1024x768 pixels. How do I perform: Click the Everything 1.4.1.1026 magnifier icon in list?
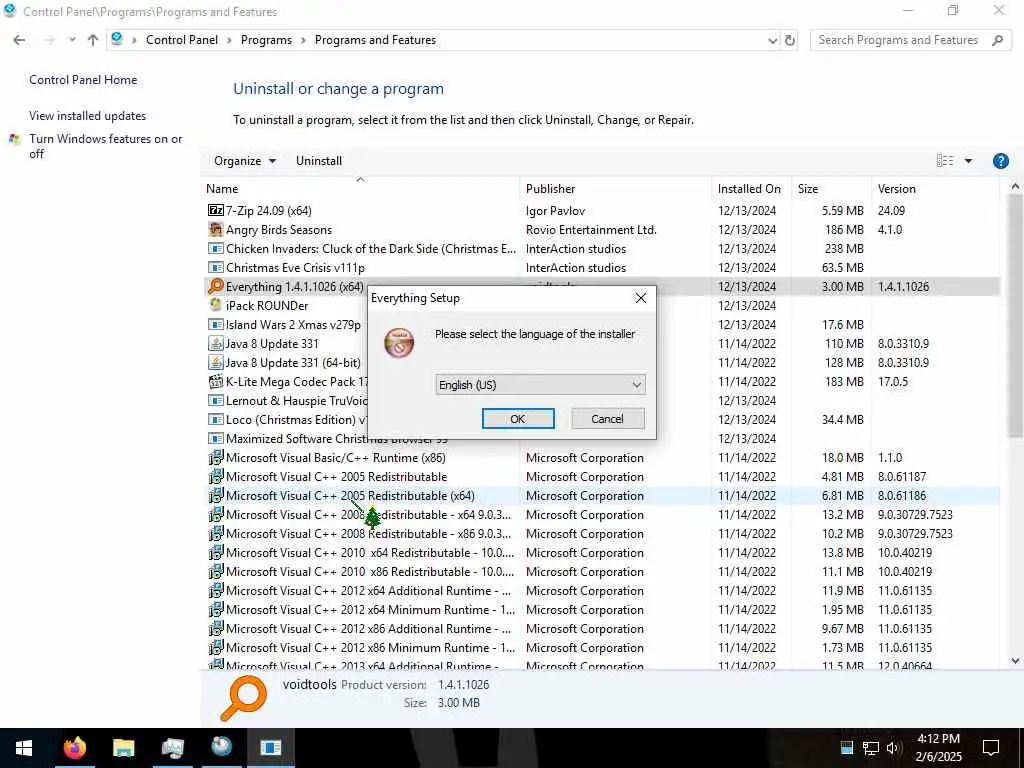click(216, 286)
